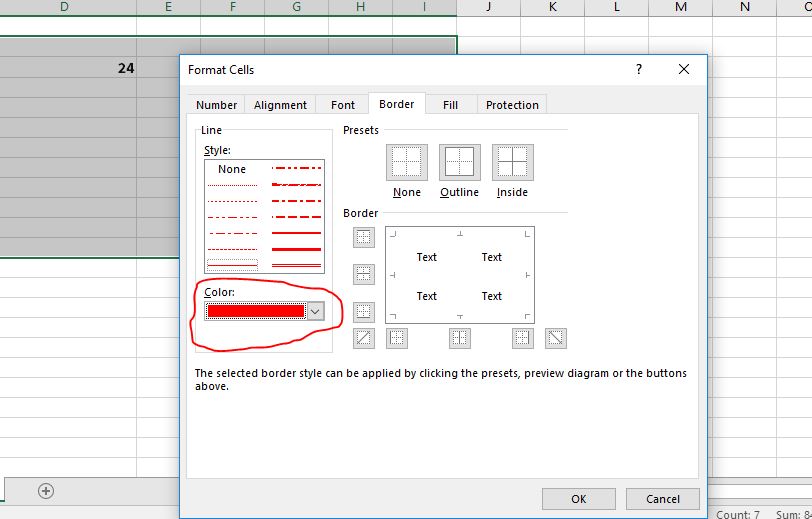
Task: Apply the right border button
Action: 523,338
